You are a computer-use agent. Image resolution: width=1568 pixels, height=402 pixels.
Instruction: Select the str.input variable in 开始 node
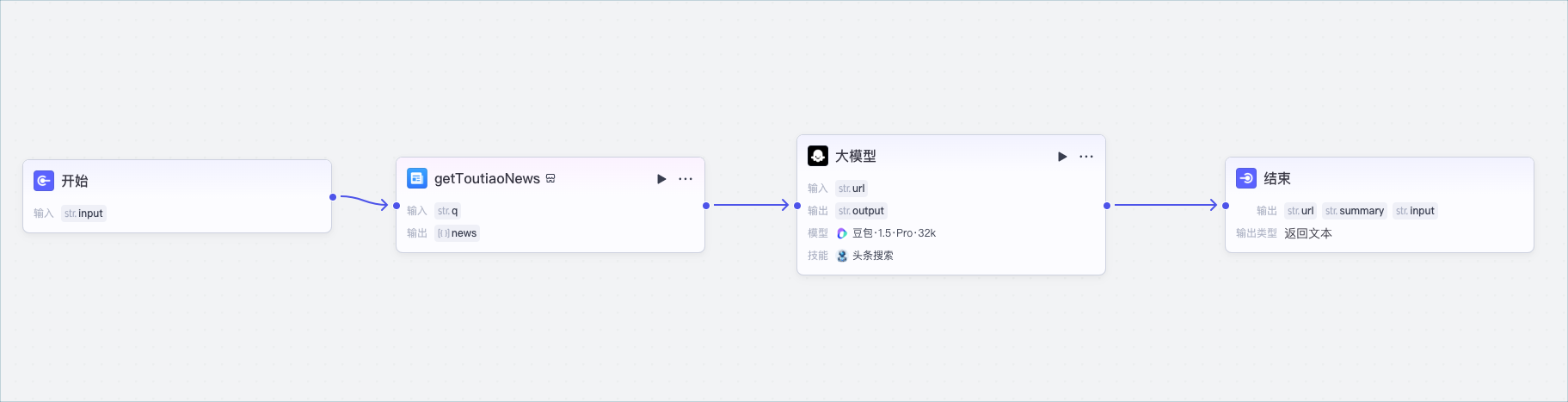point(83,213)
